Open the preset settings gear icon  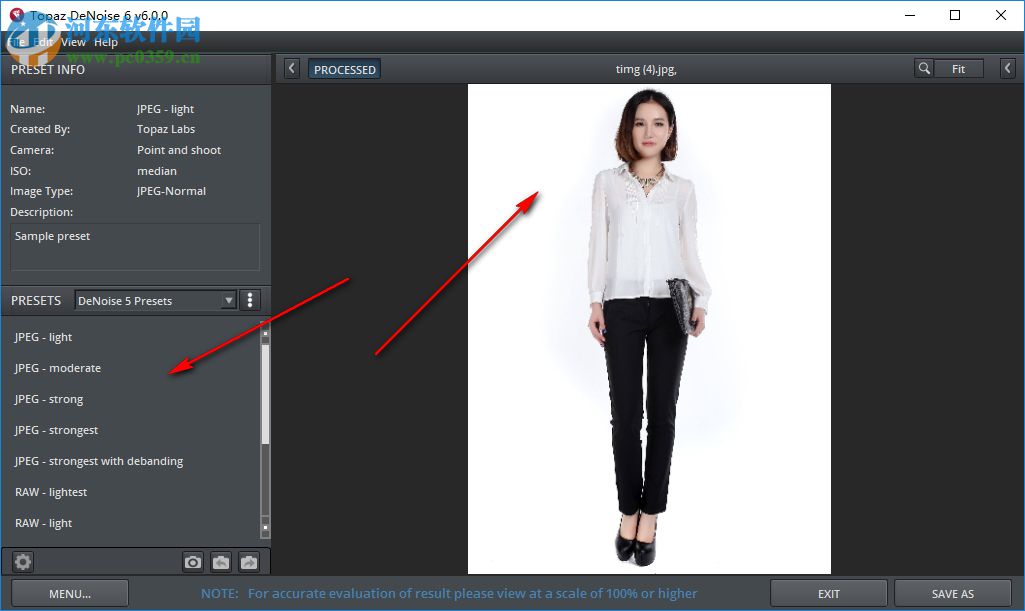[23, 561]
